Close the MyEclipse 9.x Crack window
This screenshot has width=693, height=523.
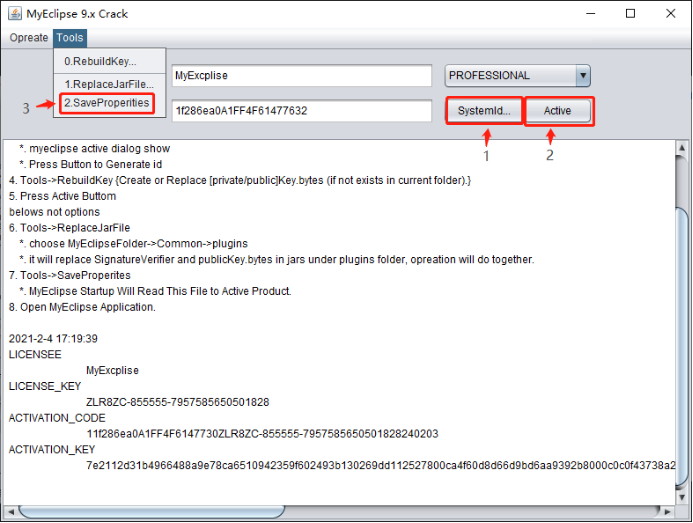(x=670, y=14)
